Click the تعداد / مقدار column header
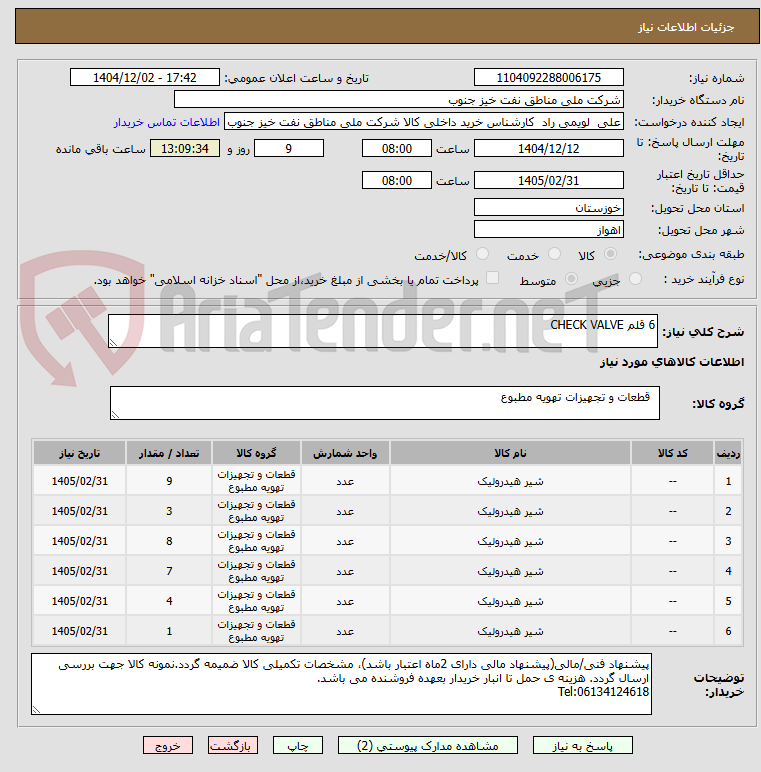Viewport: 761px width, 772px height. click(x=169, y=452)
